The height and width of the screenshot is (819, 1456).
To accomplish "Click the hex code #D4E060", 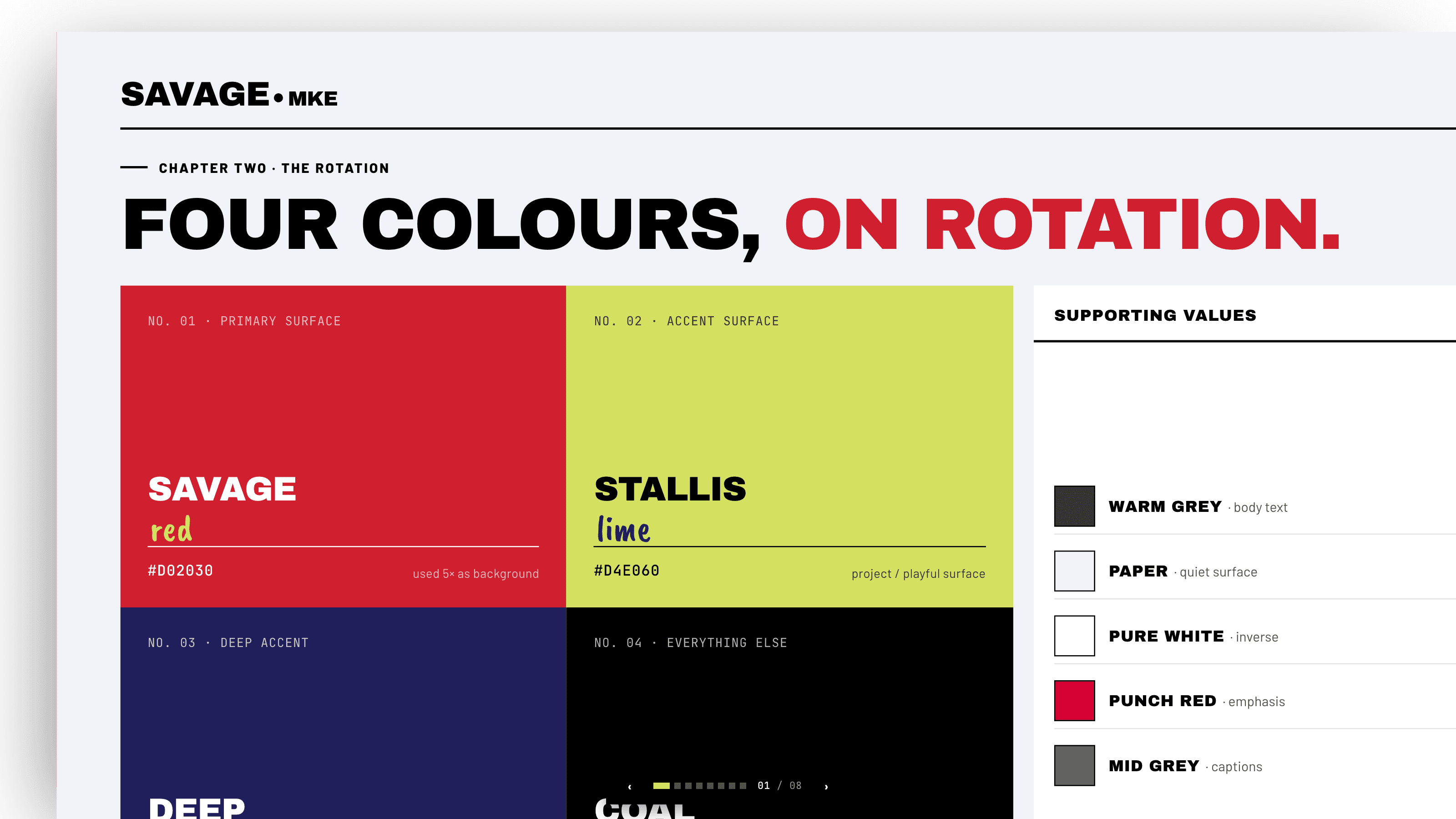I will point(627,571).
